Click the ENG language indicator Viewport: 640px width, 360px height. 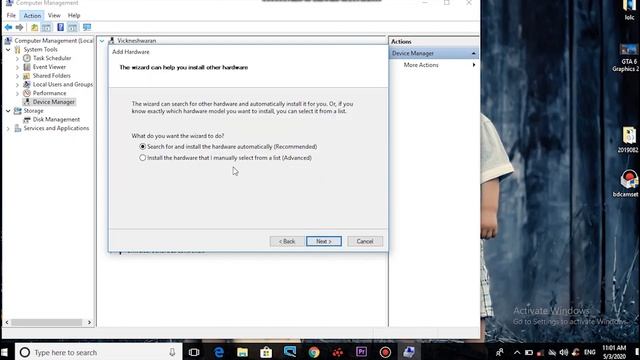pyautogui.click(x=590, y=352)
